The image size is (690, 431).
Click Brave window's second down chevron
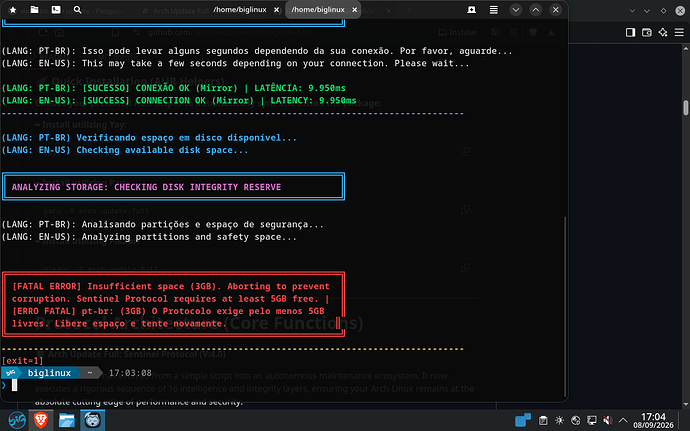tap(647, 11)
